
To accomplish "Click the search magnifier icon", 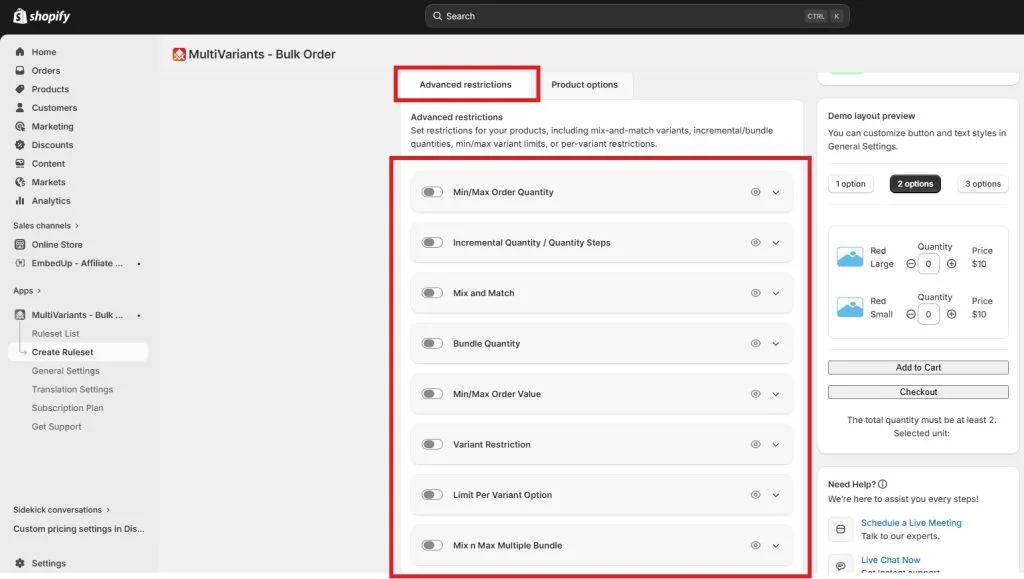I will tap(438, 16).
